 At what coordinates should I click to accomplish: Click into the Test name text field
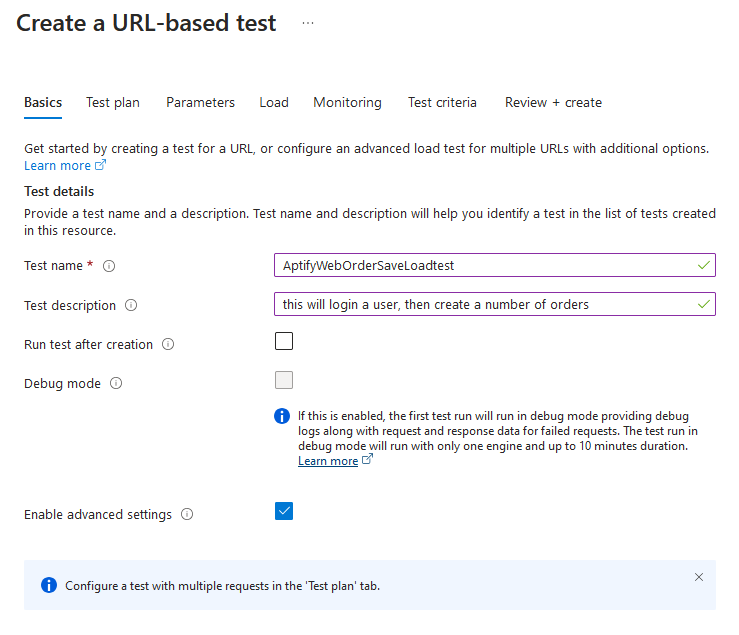[x=495, y=265]
